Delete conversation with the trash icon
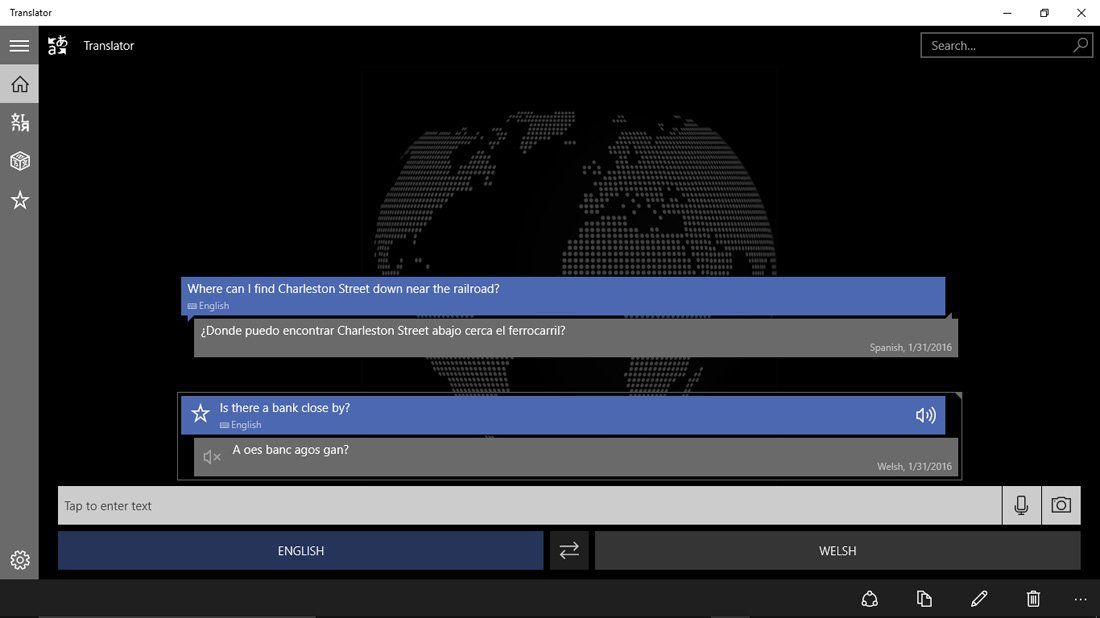This screenshot has height=618, width=1100. click(x=1033, y=598)
